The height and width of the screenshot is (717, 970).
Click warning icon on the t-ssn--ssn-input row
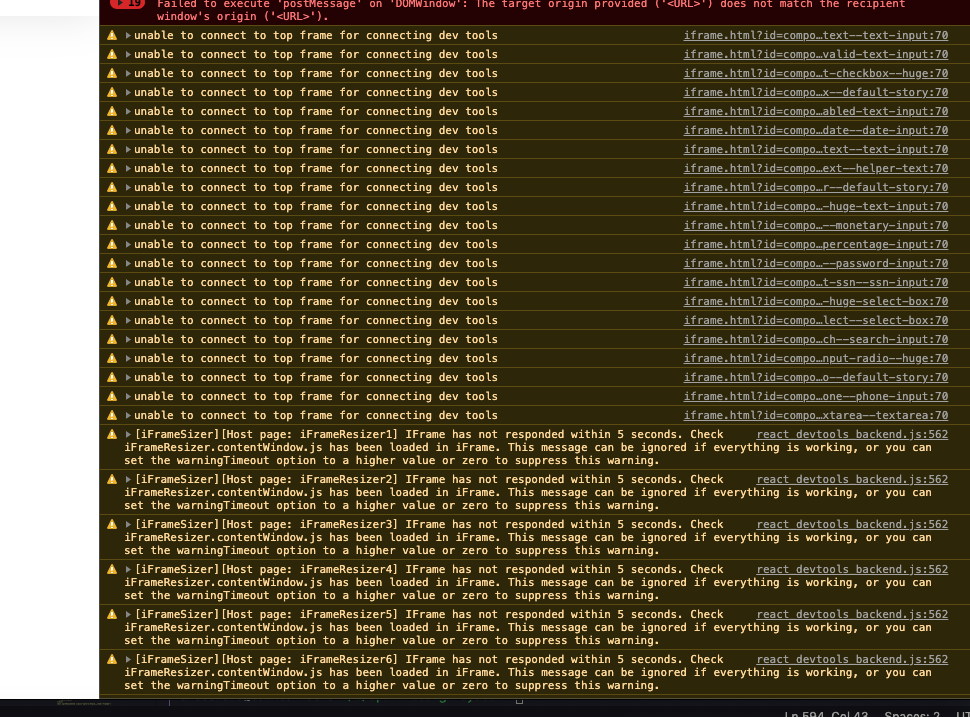coord(112,282)
